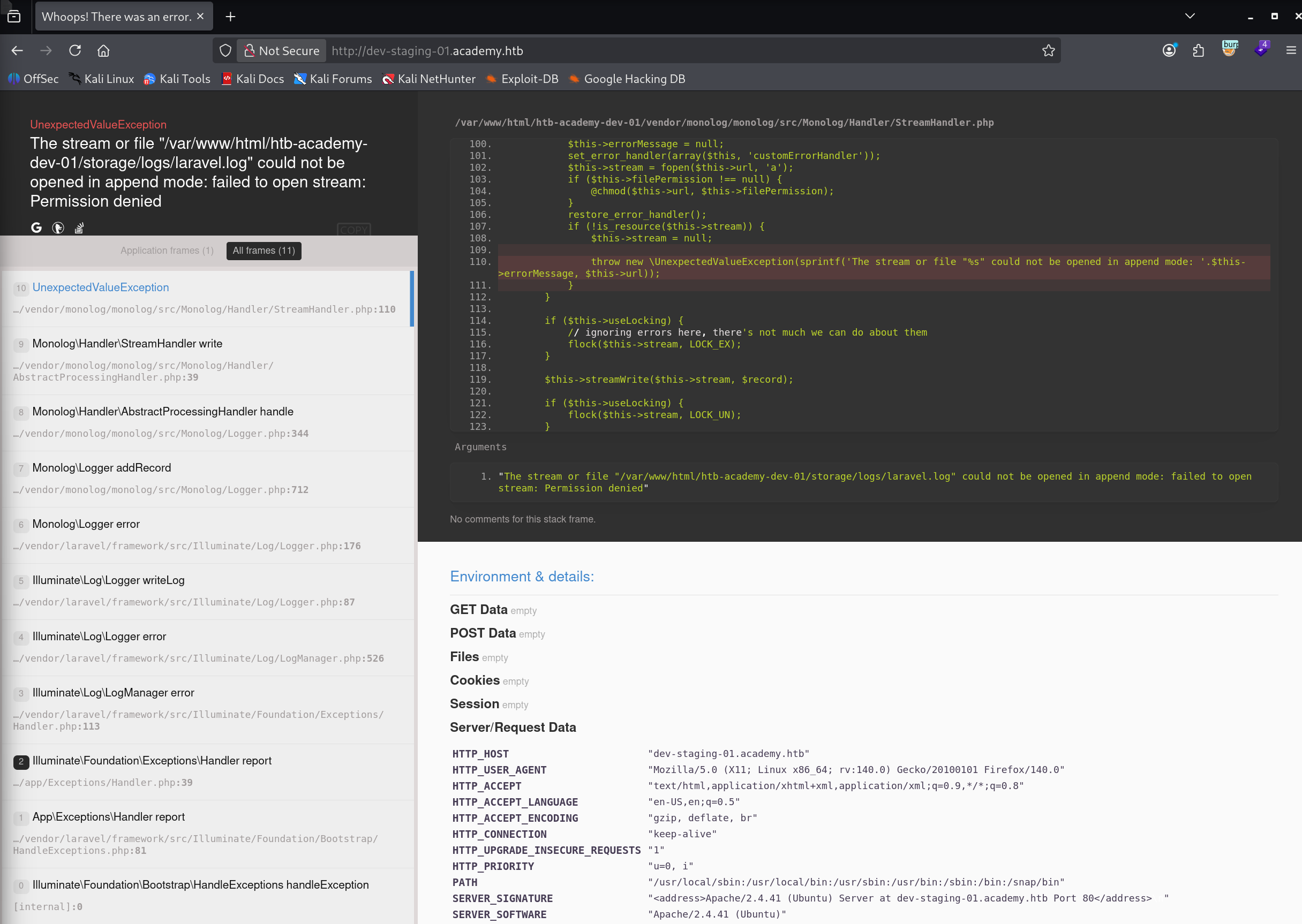Image resolution: width=1302 pixels, height=924 pixels.
Task: Open the Kali Tools bookmark
Action: coord(177,79)
